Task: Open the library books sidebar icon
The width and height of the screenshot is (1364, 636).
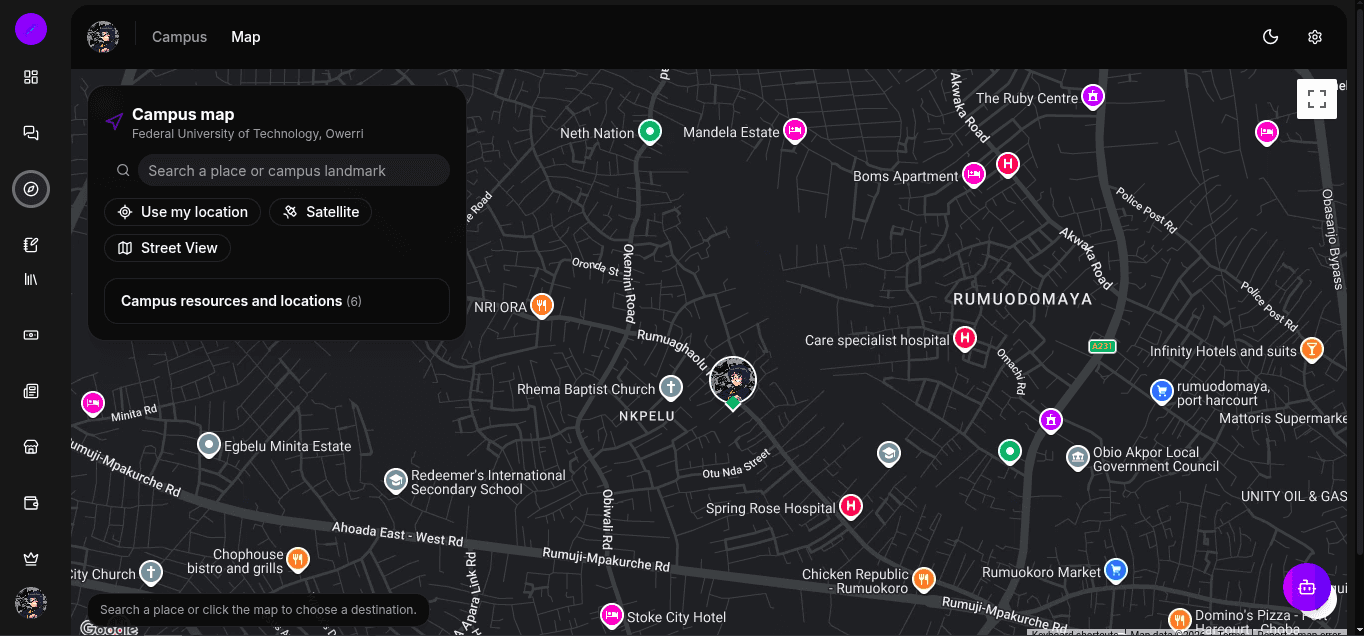Action: click(x=31, y=280)
